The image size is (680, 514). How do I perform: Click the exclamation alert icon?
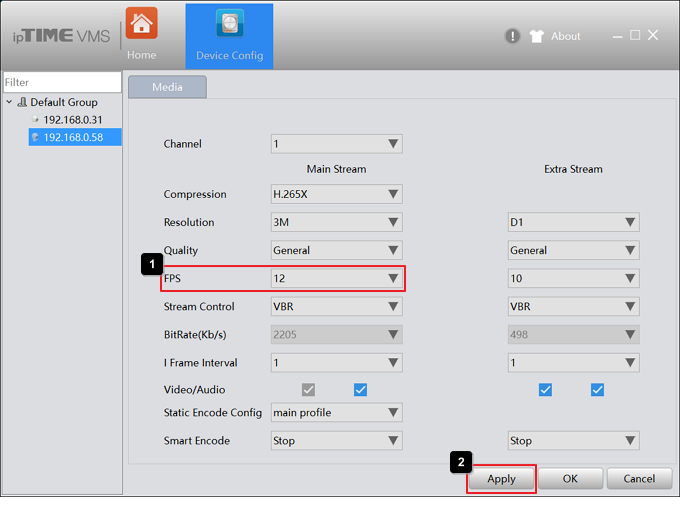pos(512,36)
